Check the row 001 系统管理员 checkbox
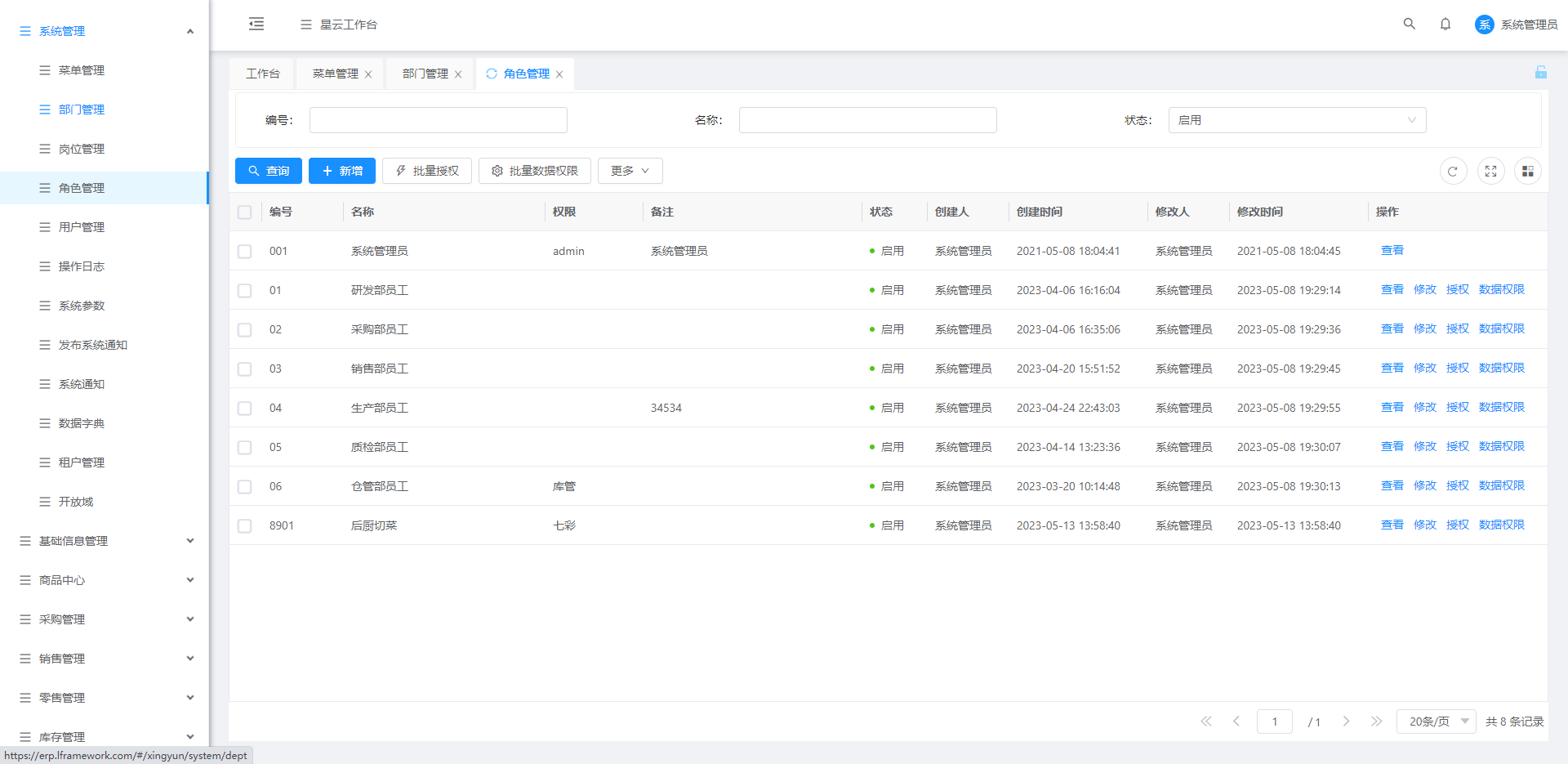 click(244, 252)
